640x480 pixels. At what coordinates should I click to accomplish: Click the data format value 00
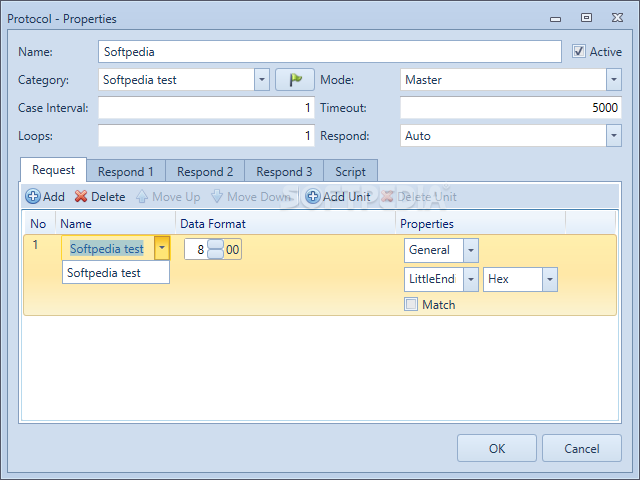coord(232,249)
